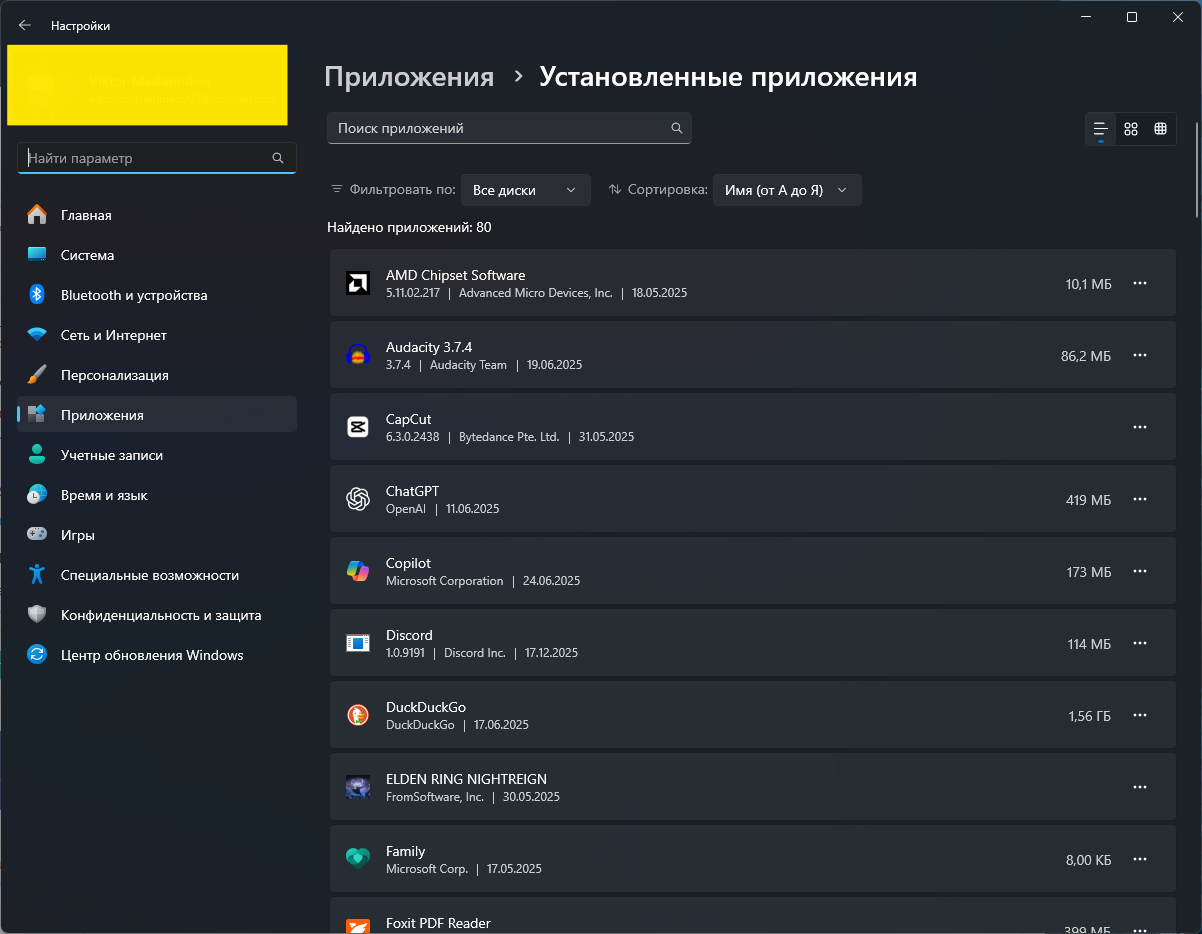The width and height of the screenshot is (1202, 934).
Task: Click the Bytedance Pte. Ltd. publisher text
Action: (509, 437)
